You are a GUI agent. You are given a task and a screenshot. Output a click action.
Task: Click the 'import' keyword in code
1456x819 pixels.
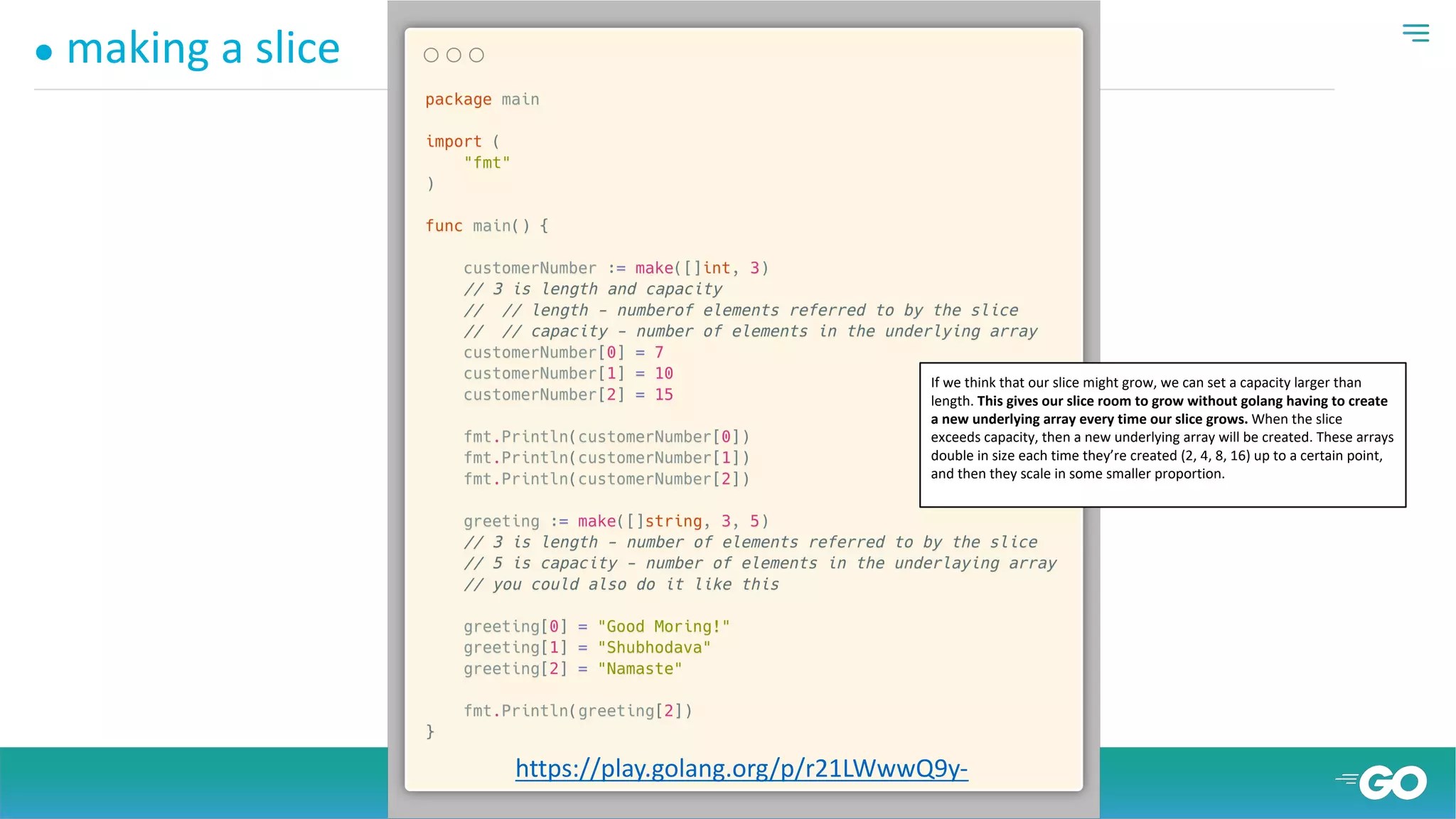pos(454,141)
